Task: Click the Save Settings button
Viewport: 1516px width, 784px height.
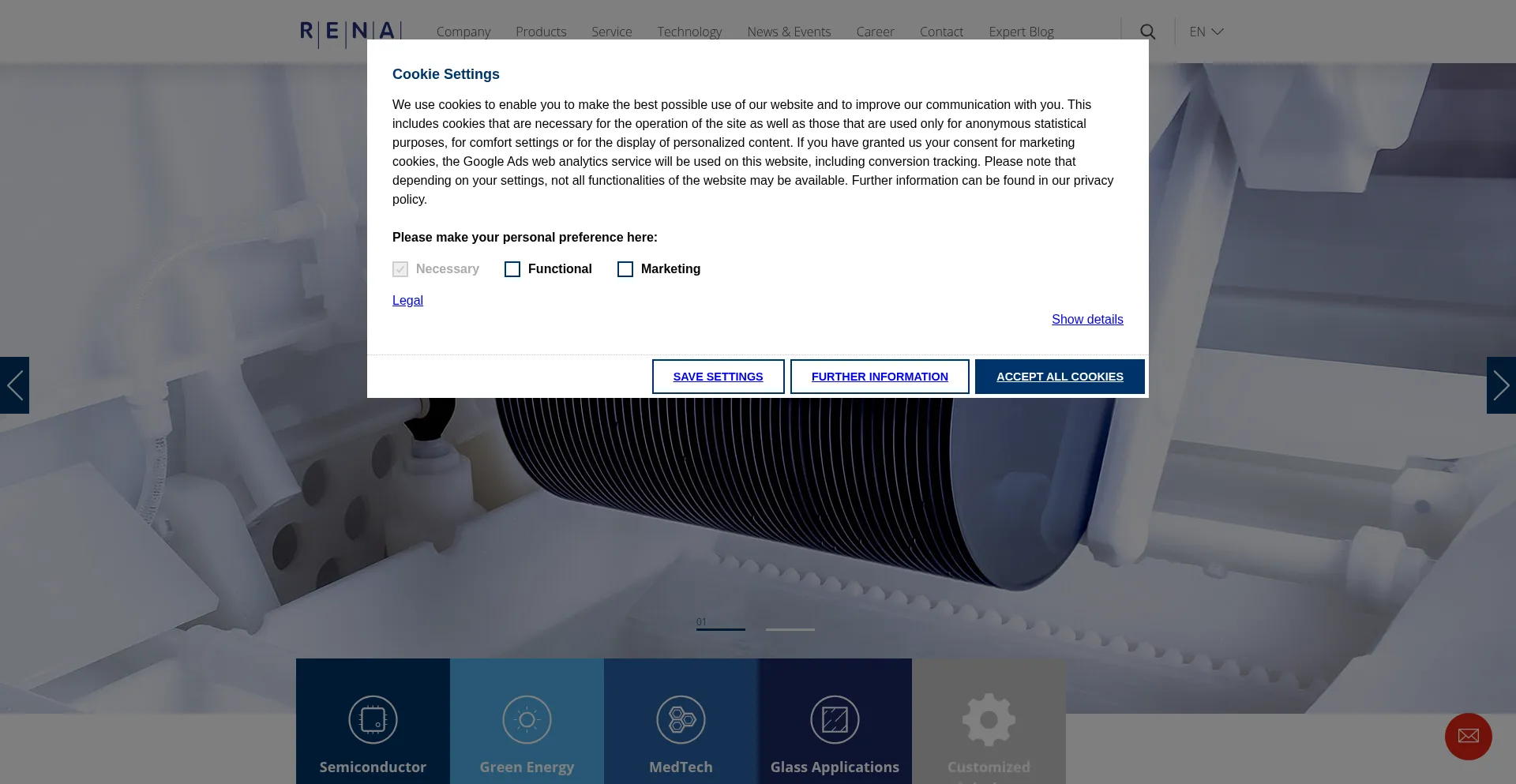Action: tap(718, 377)
